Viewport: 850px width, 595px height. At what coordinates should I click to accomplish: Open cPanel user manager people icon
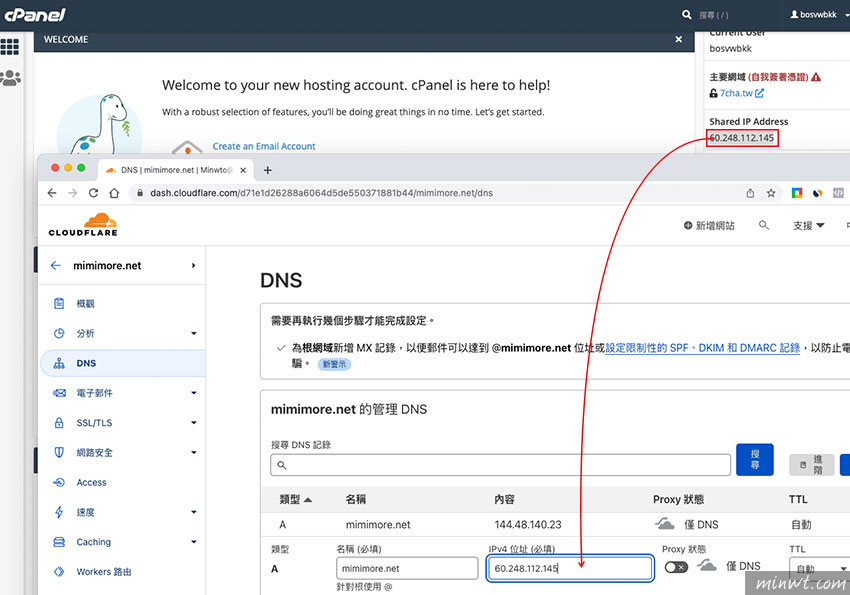[10, 78]
